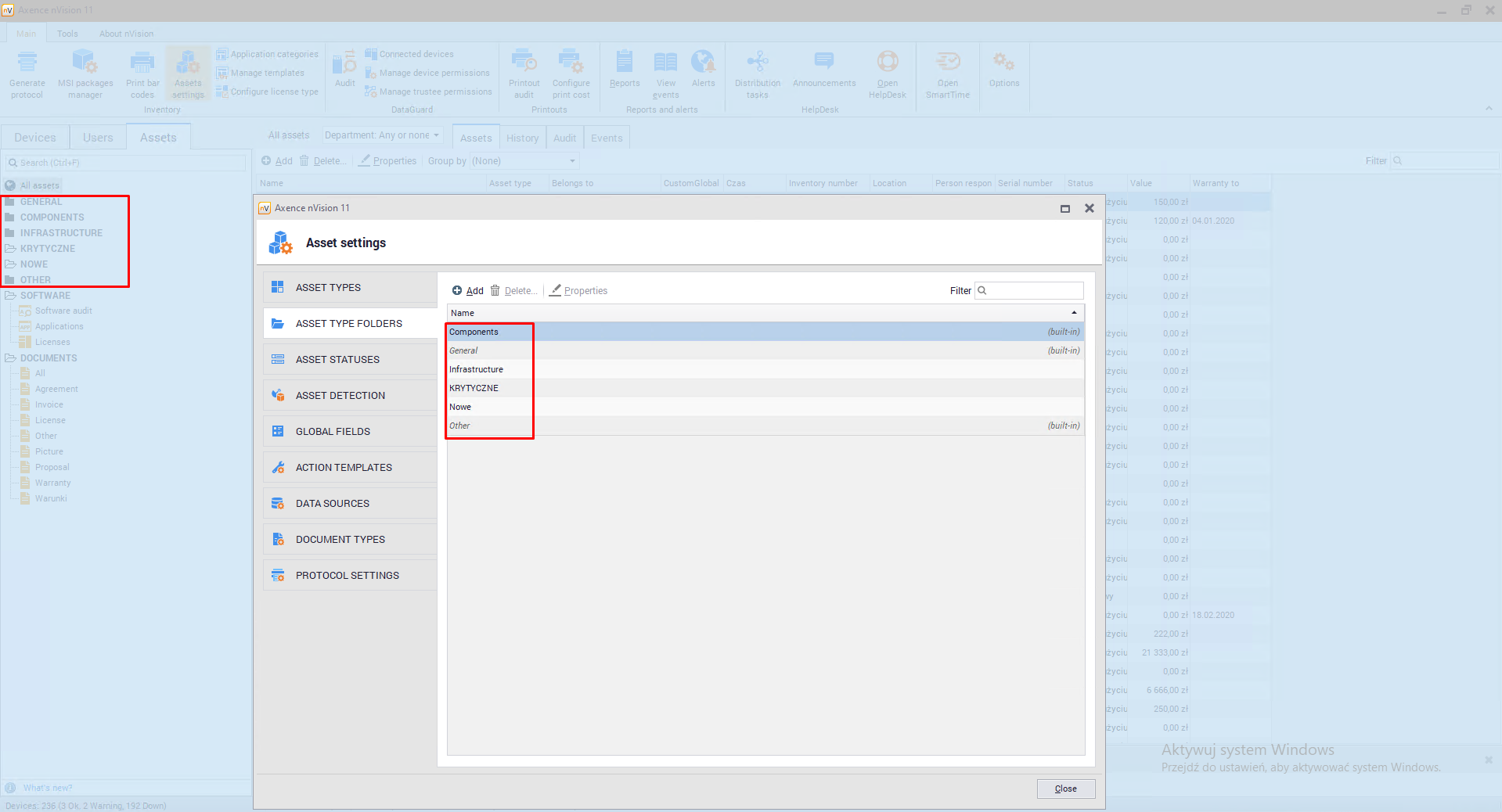This screenshot has height=812, width=1502.
Task: Open Asset Type Folders tab
Action: [349, 323]
